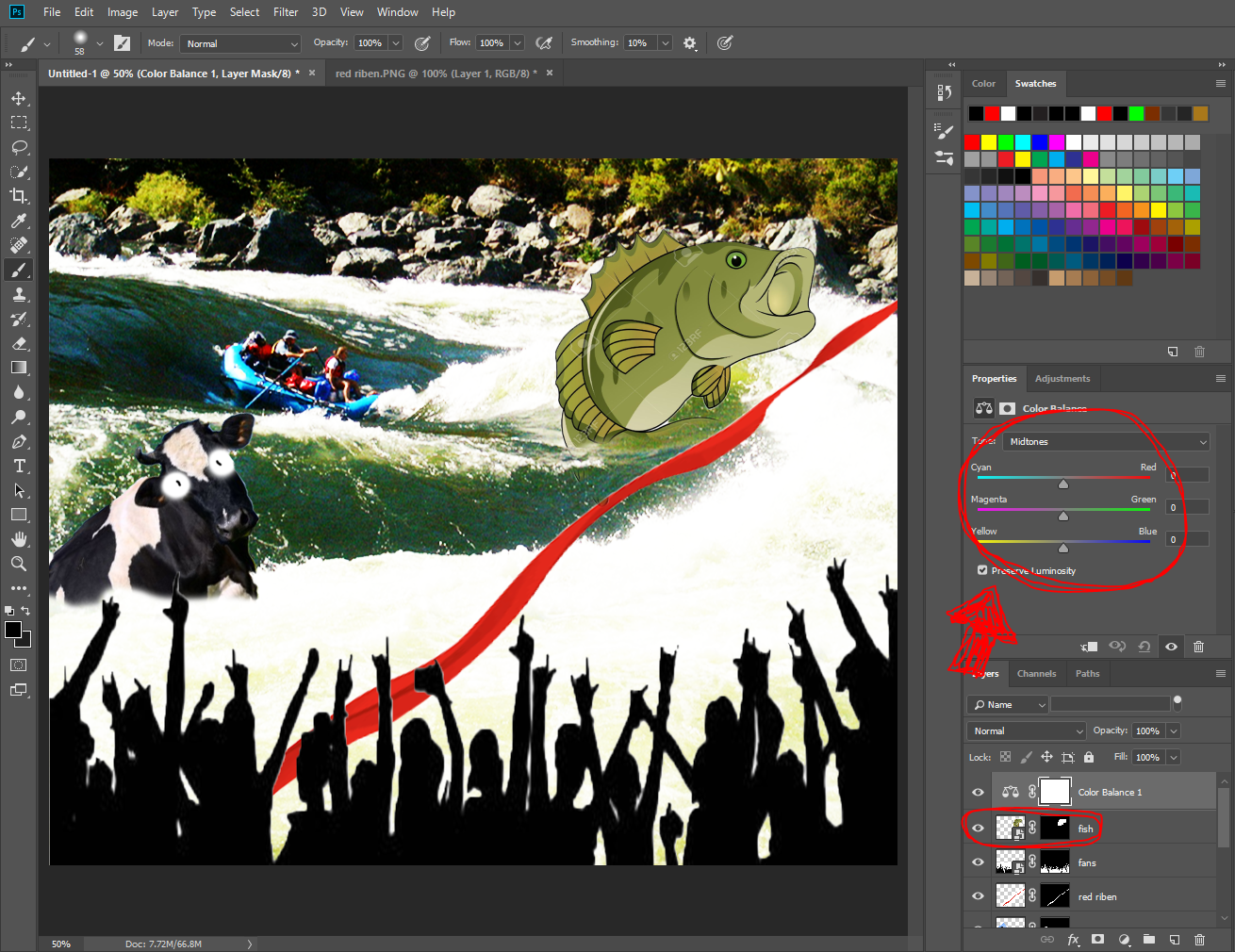
Task: Switch to the Color panel tab
Action: [983, 84]
